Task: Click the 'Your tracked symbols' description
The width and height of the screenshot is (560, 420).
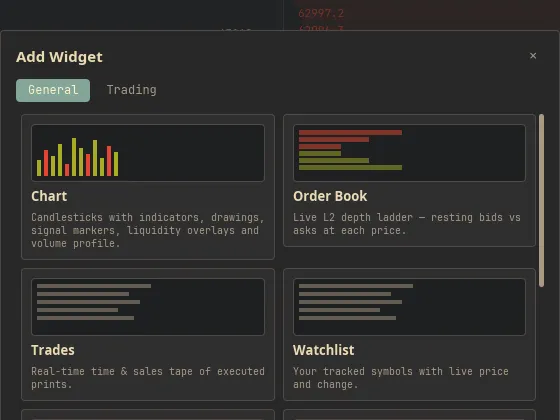Action: (x=401, y=378)
